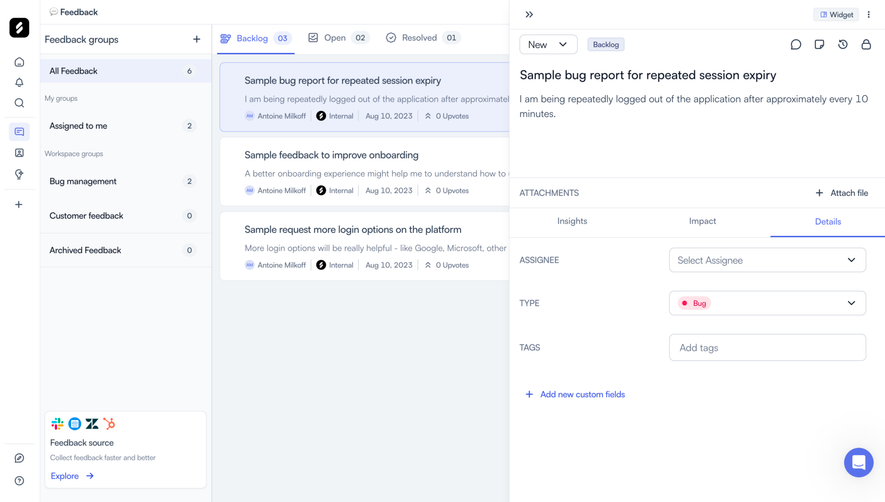
Task: Click the Add tags input field
Action: coord(767,348)
